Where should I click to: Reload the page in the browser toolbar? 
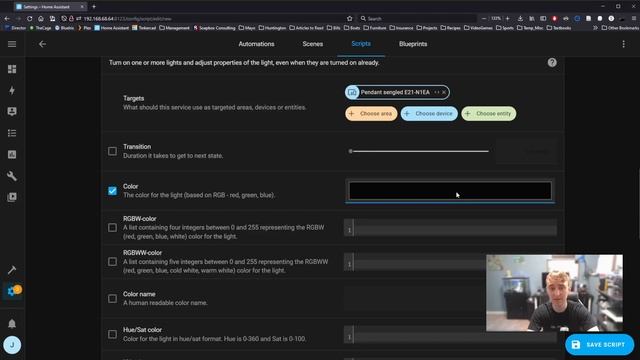click(x=29, y=18)
